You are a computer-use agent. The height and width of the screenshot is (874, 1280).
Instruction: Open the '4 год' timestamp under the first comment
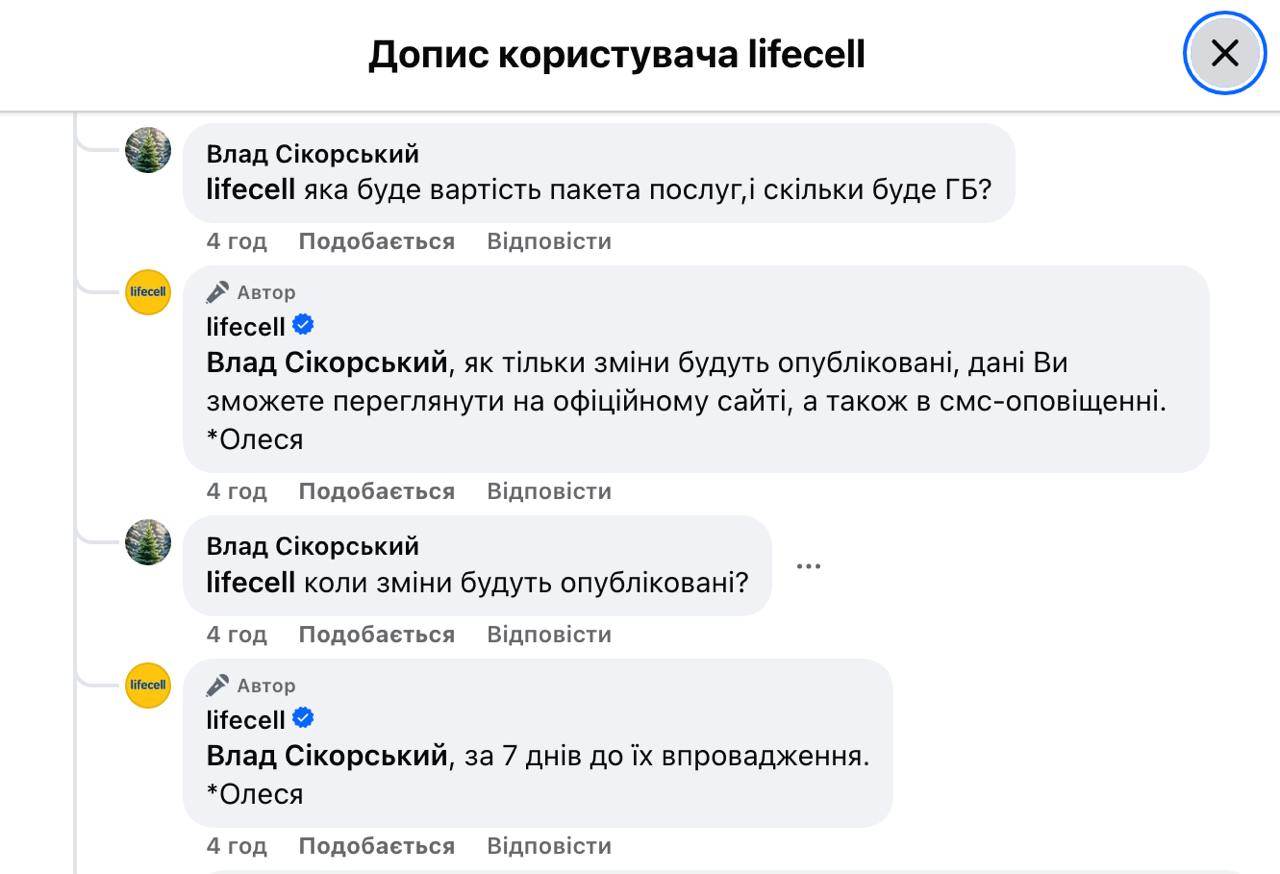point(236,241)
